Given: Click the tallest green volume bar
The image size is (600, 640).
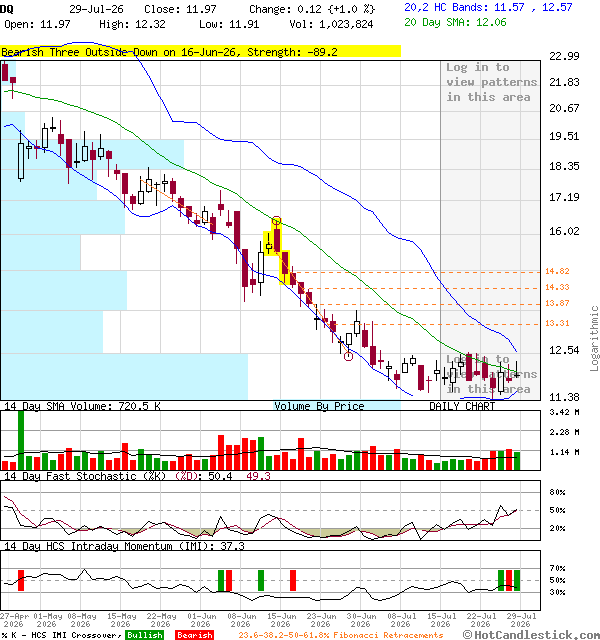Looking at the screenshot, I should (x=21, y=440).
